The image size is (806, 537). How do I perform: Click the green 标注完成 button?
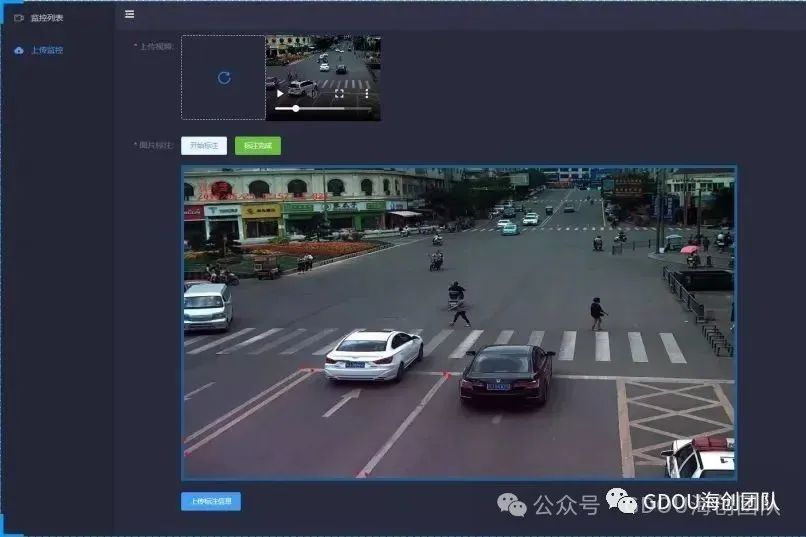click(258, 146)
